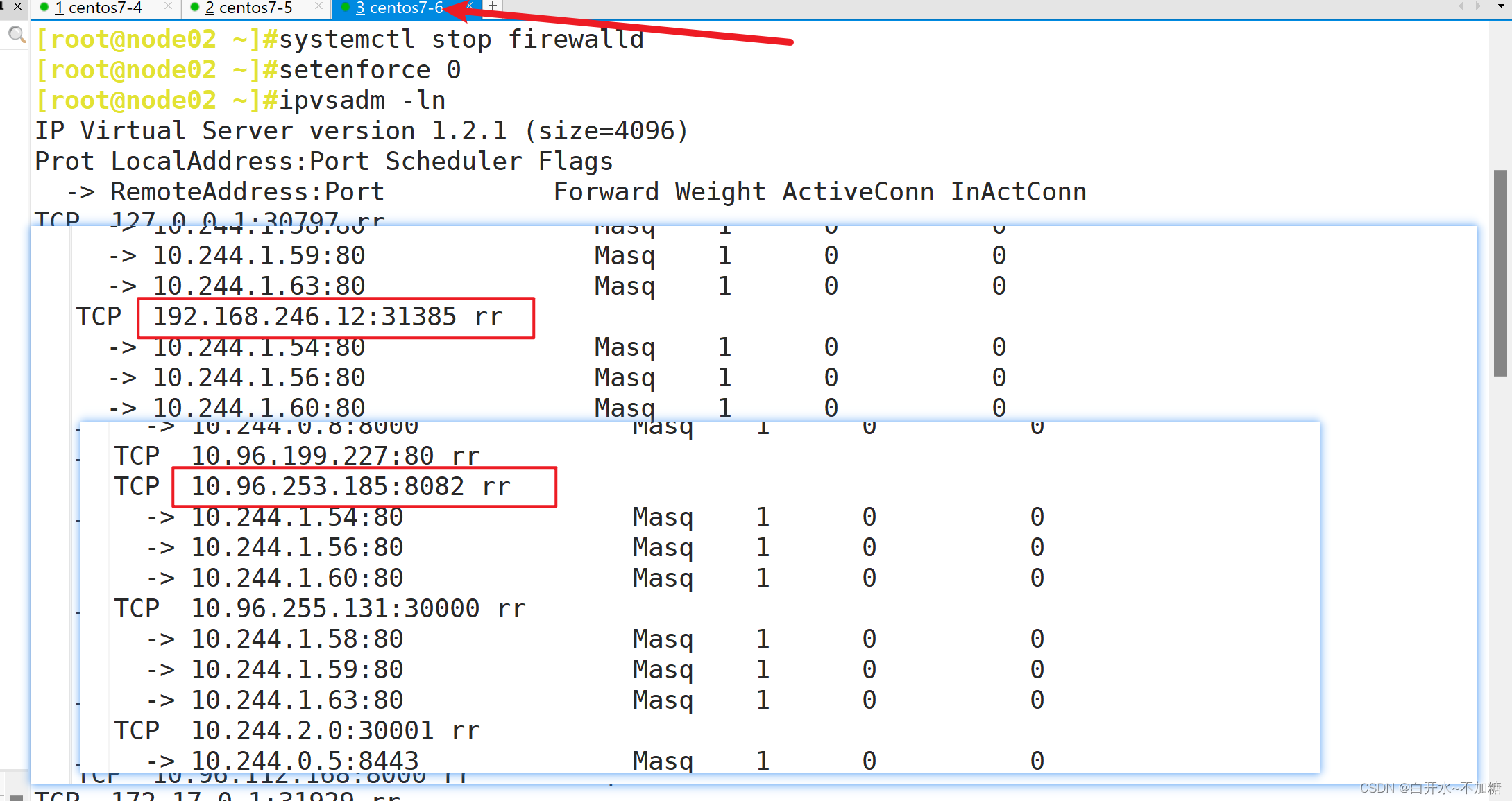The width and height of the screenshot is (1512, 801).
Task: Click the ipvsadm -ln command text
Action: (362, 101)
